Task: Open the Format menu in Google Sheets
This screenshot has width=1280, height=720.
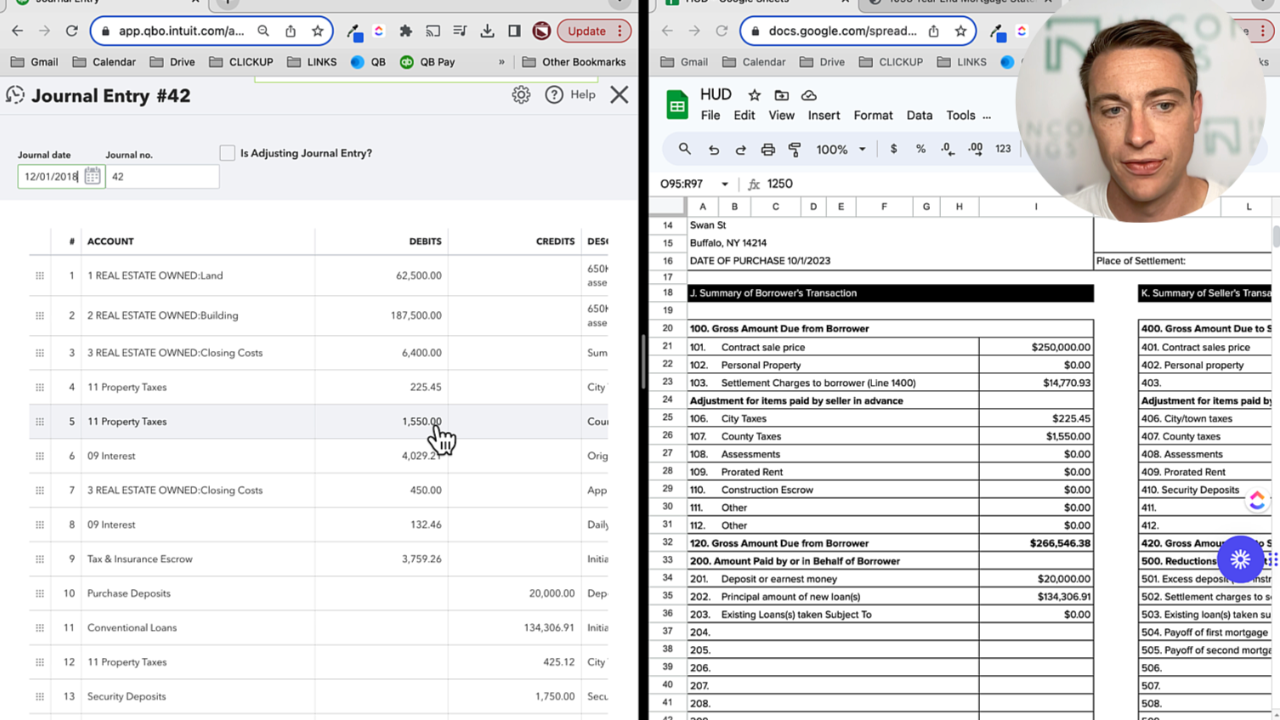Action: point(872,115)
